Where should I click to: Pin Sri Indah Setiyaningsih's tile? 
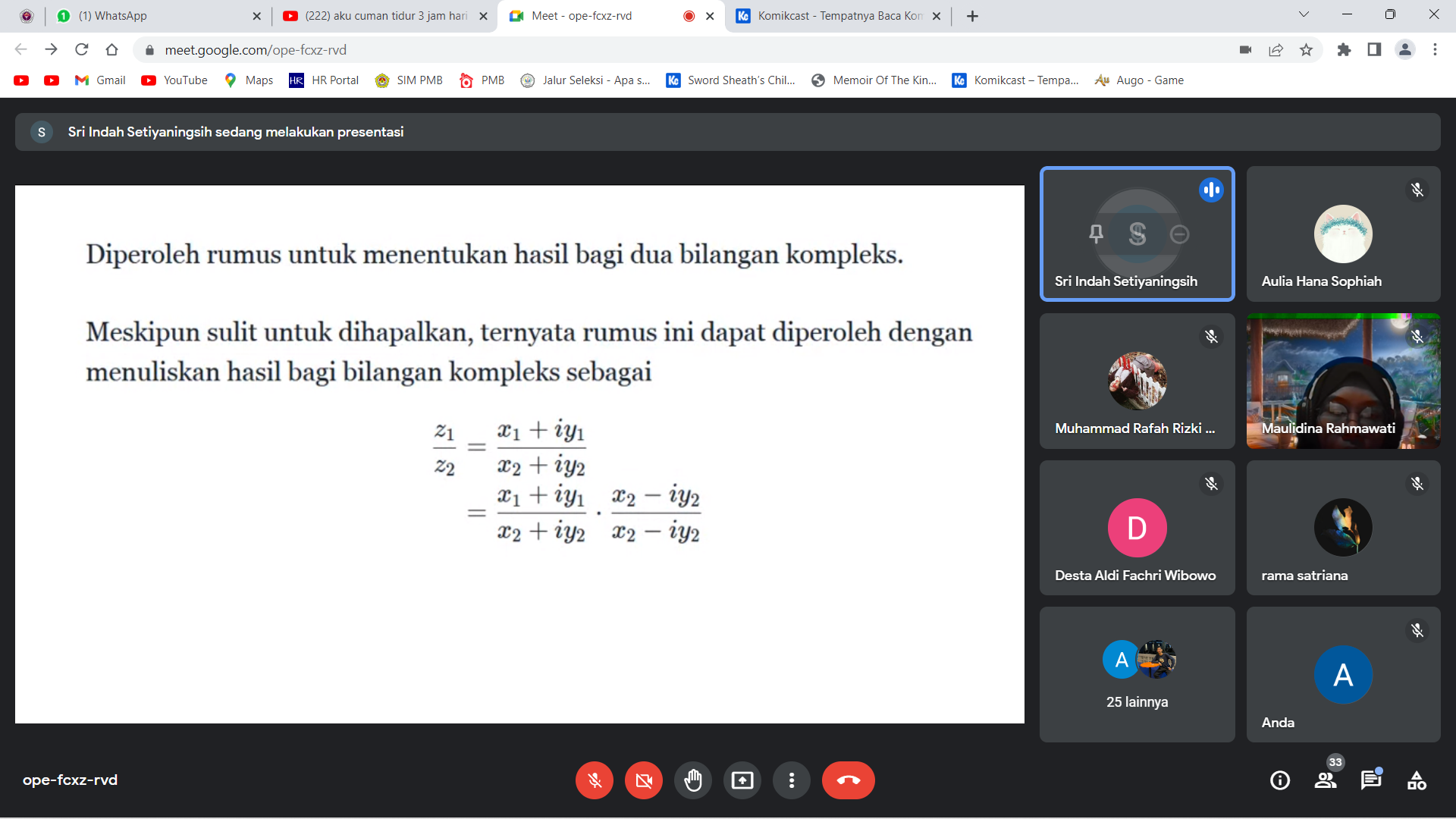[1096, 234]
